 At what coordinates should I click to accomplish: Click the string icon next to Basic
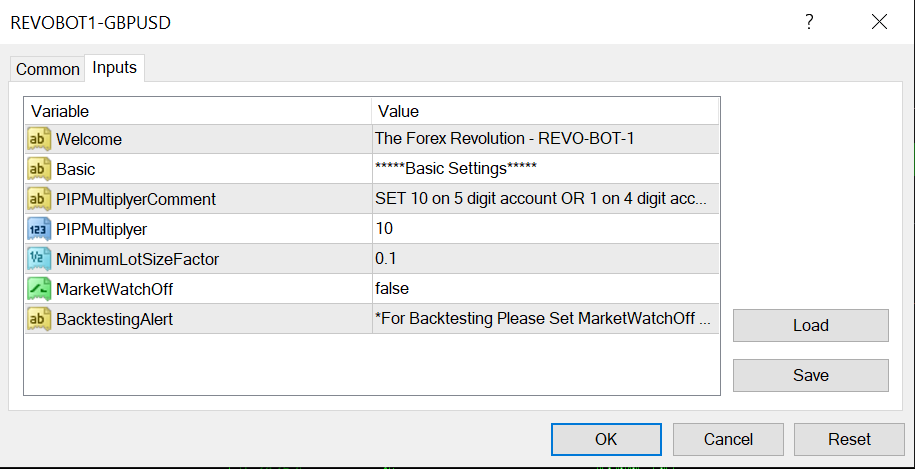point(39,169)
